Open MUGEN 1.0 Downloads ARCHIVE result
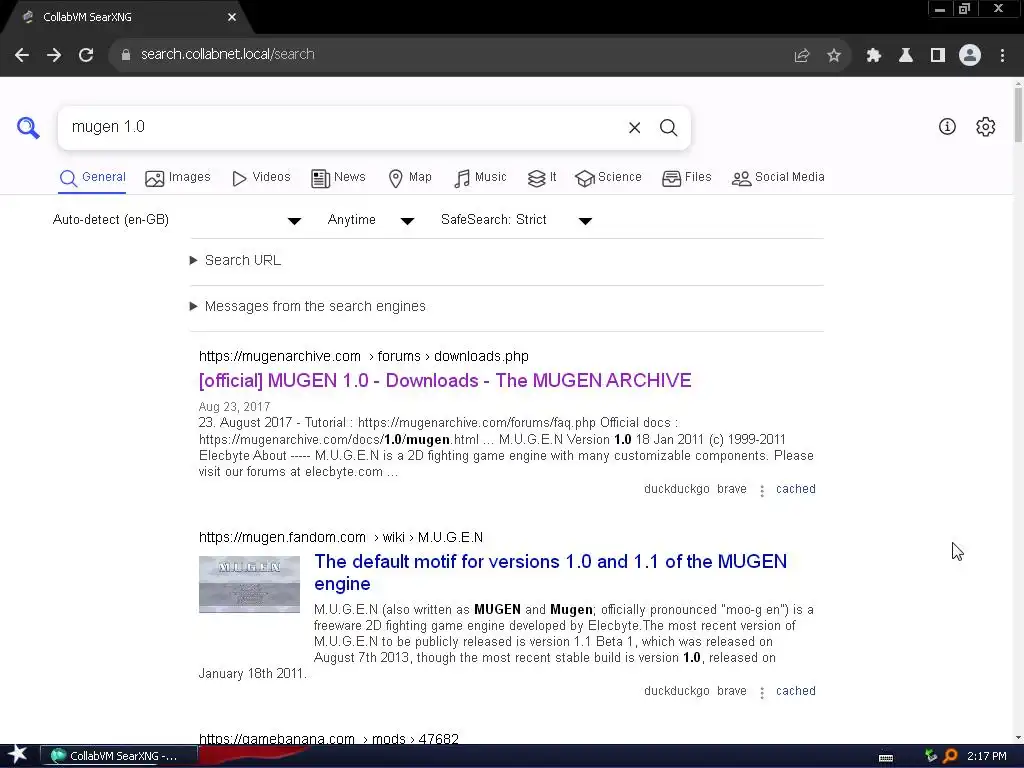 (445, 381)
